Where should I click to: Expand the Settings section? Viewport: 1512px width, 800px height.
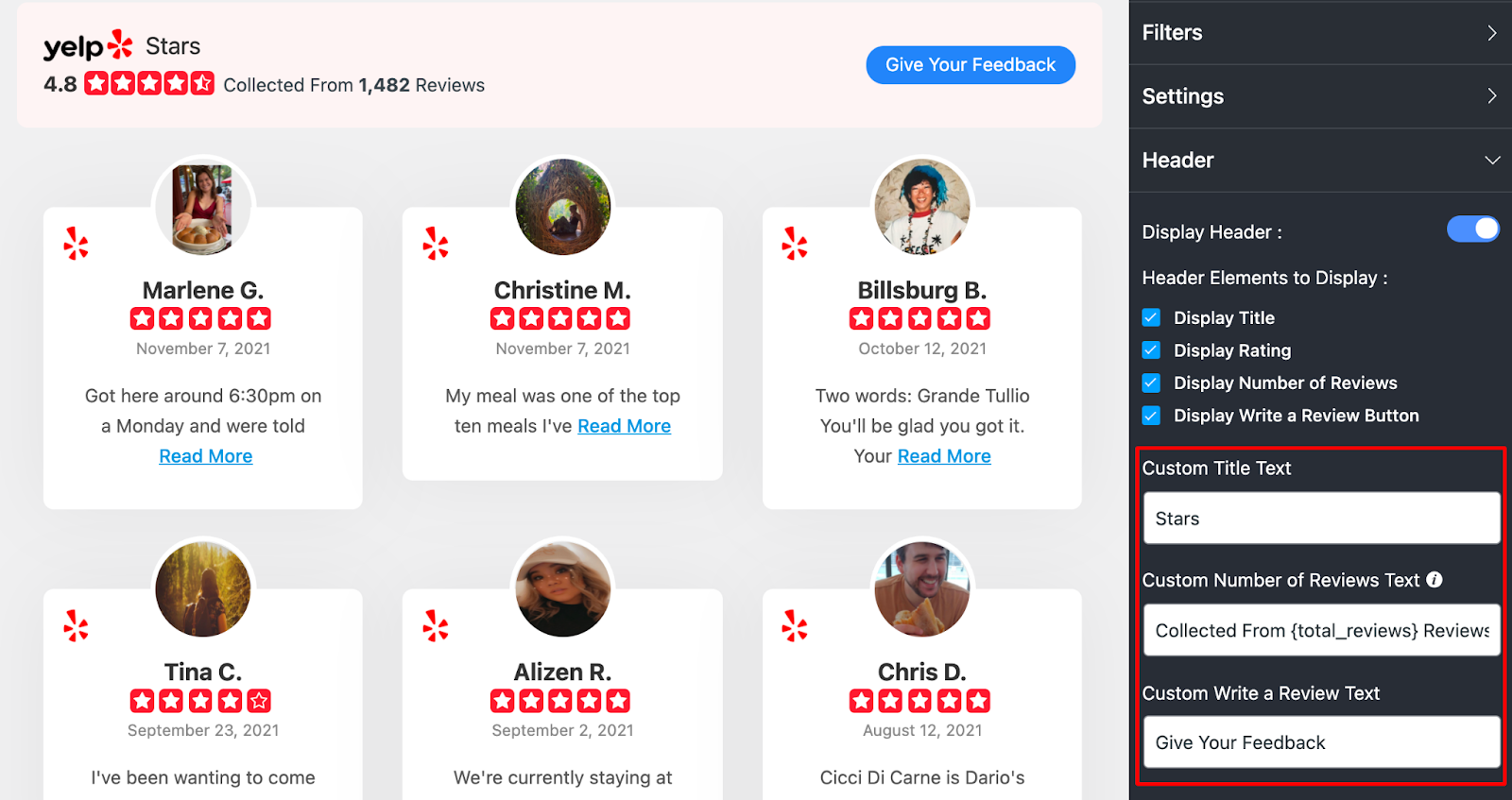1320,96
